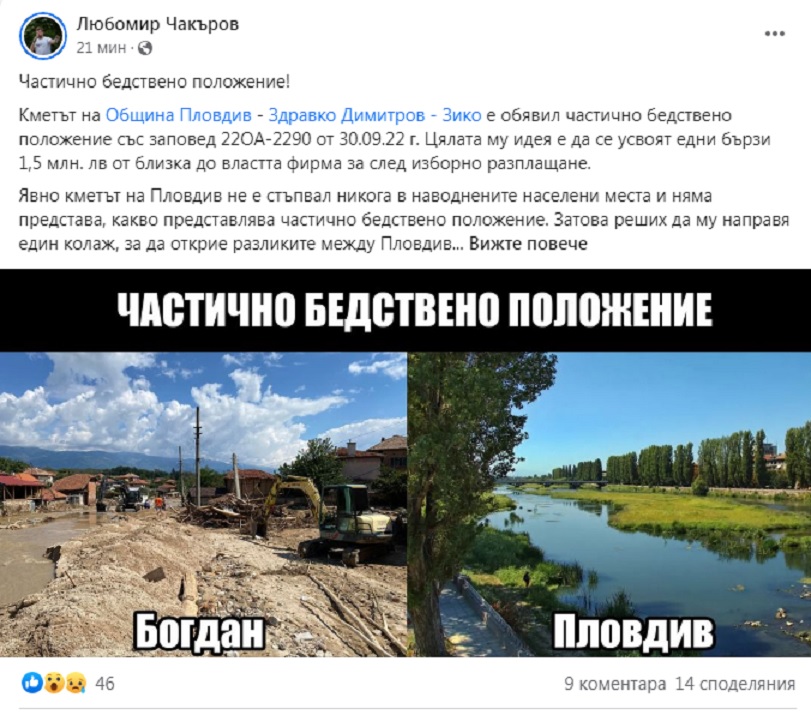Click the Пловдив caption on the image
Image resolution: width=811 pixels, height=721 pixels.
634,631
